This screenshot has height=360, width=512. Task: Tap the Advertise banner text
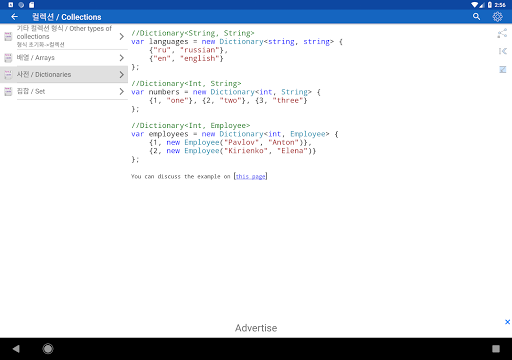click(256, 328)
